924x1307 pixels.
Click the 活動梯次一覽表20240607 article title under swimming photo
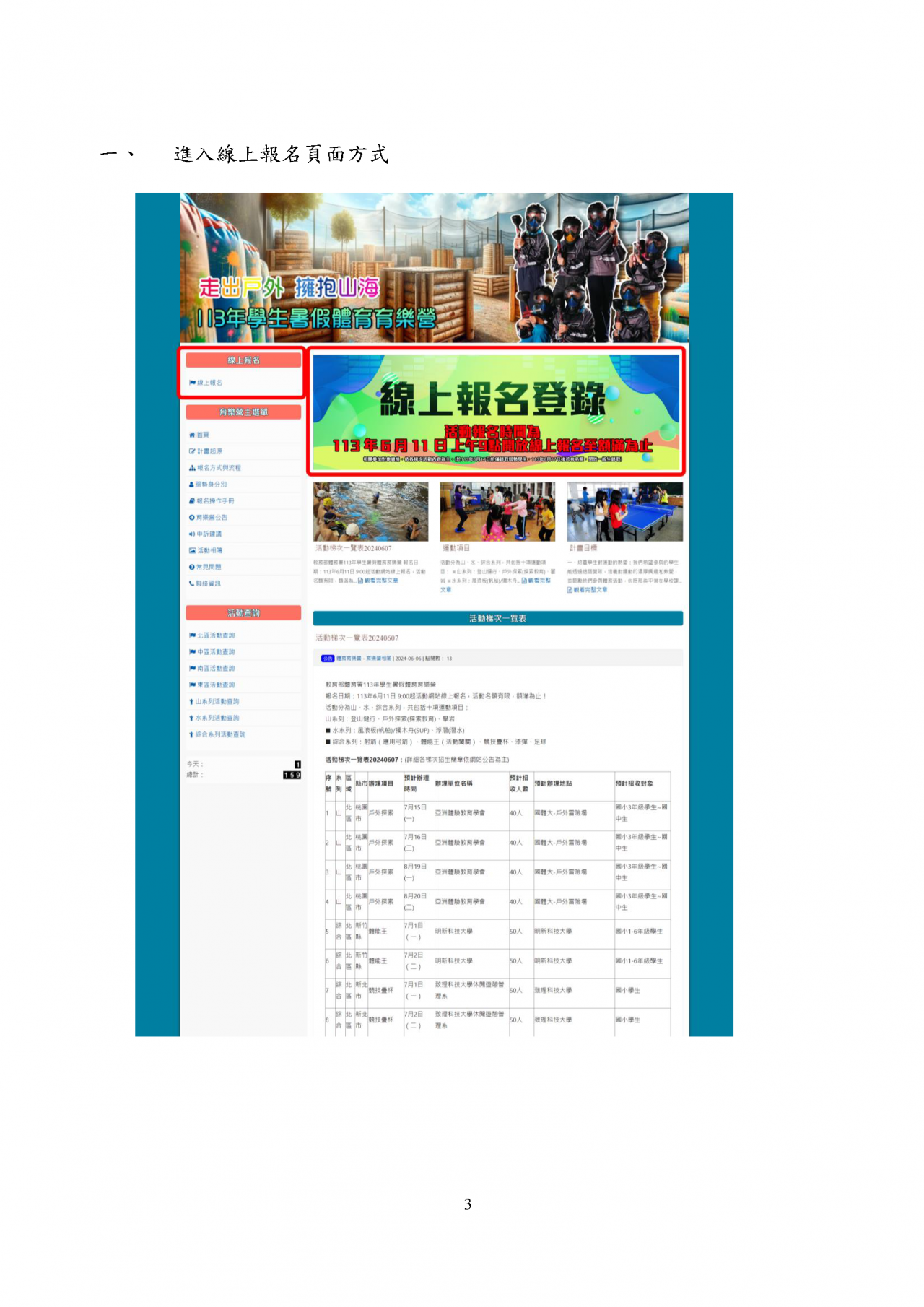tap(354, 548)
